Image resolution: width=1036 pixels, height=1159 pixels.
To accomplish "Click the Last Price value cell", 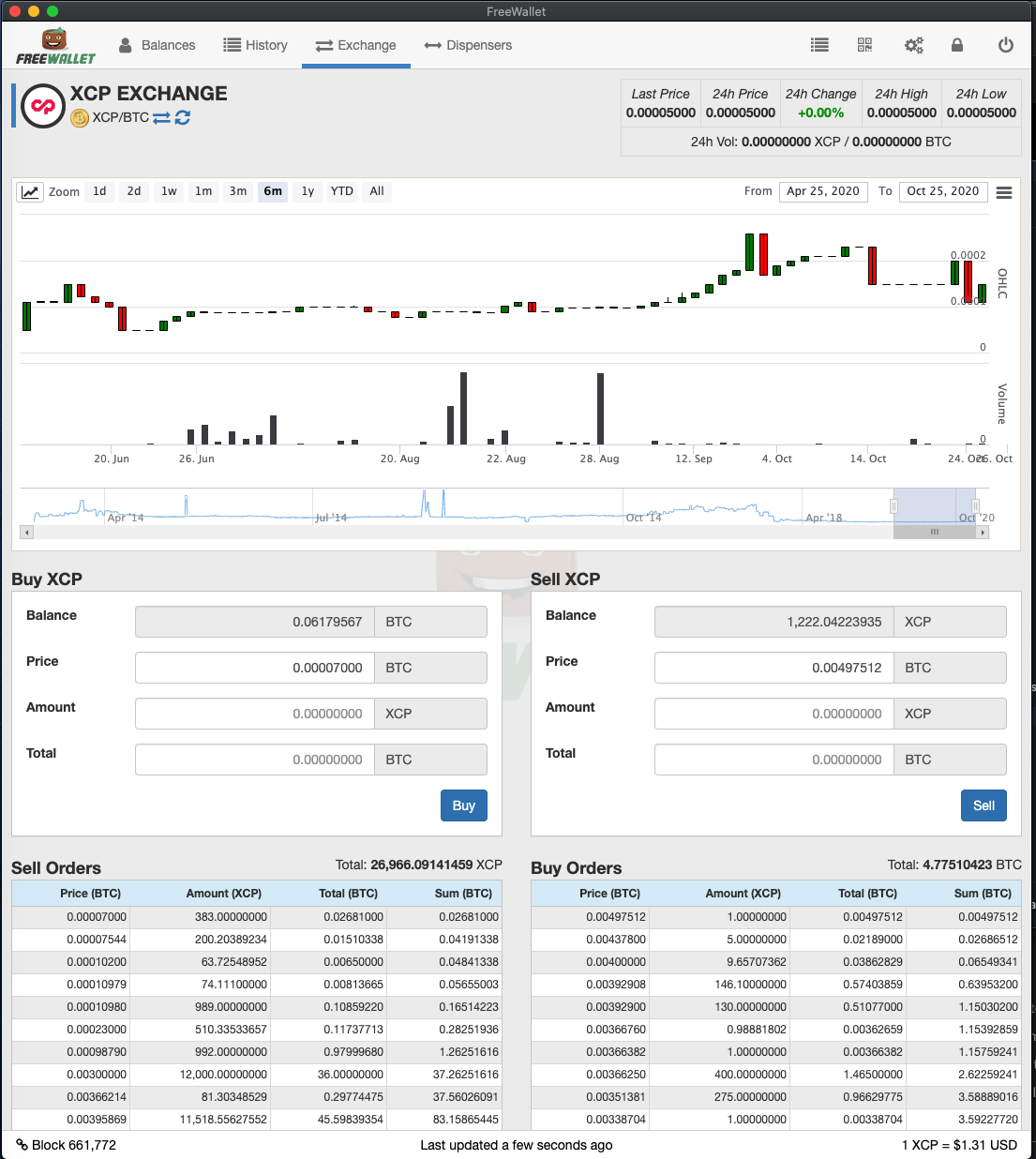I will tap(661, 103).
